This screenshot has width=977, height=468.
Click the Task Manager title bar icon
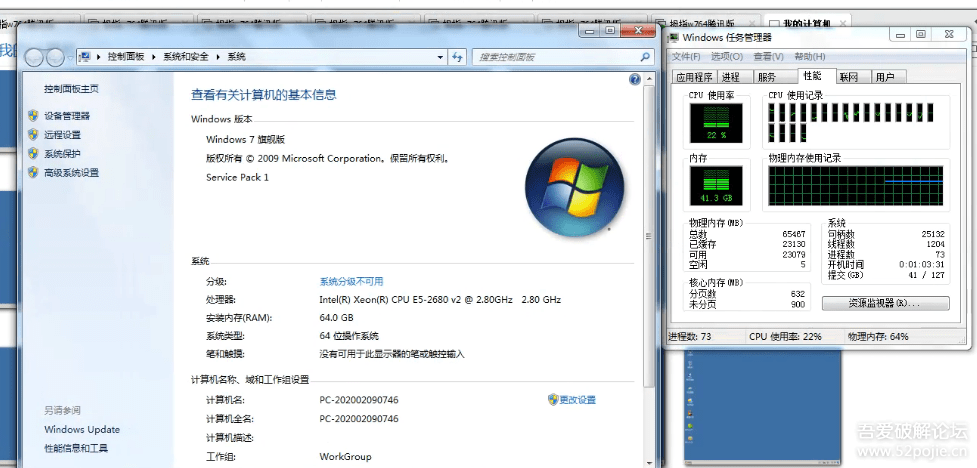click(x=674, y=37)
